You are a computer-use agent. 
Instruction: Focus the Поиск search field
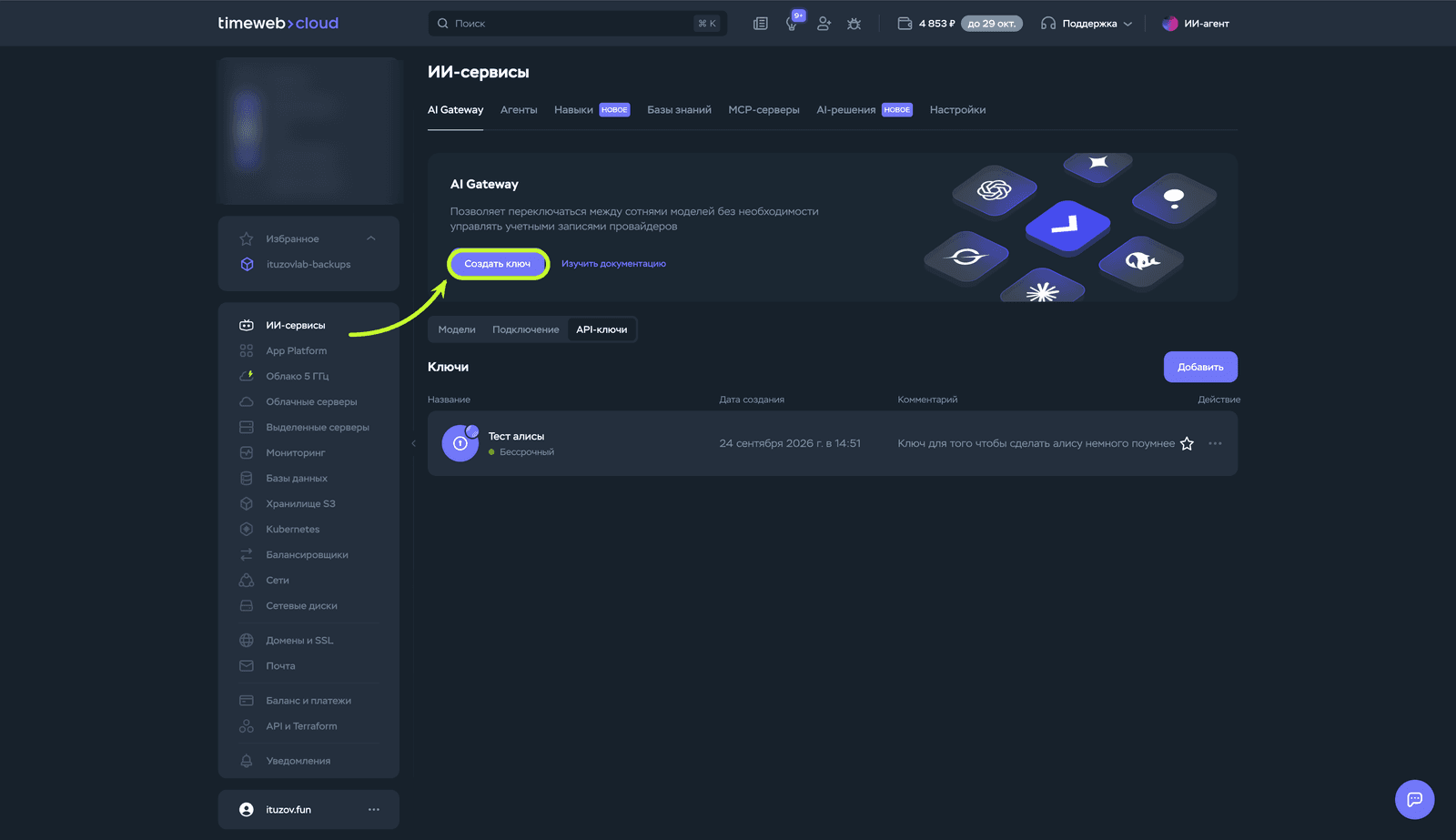click(577, 24)
